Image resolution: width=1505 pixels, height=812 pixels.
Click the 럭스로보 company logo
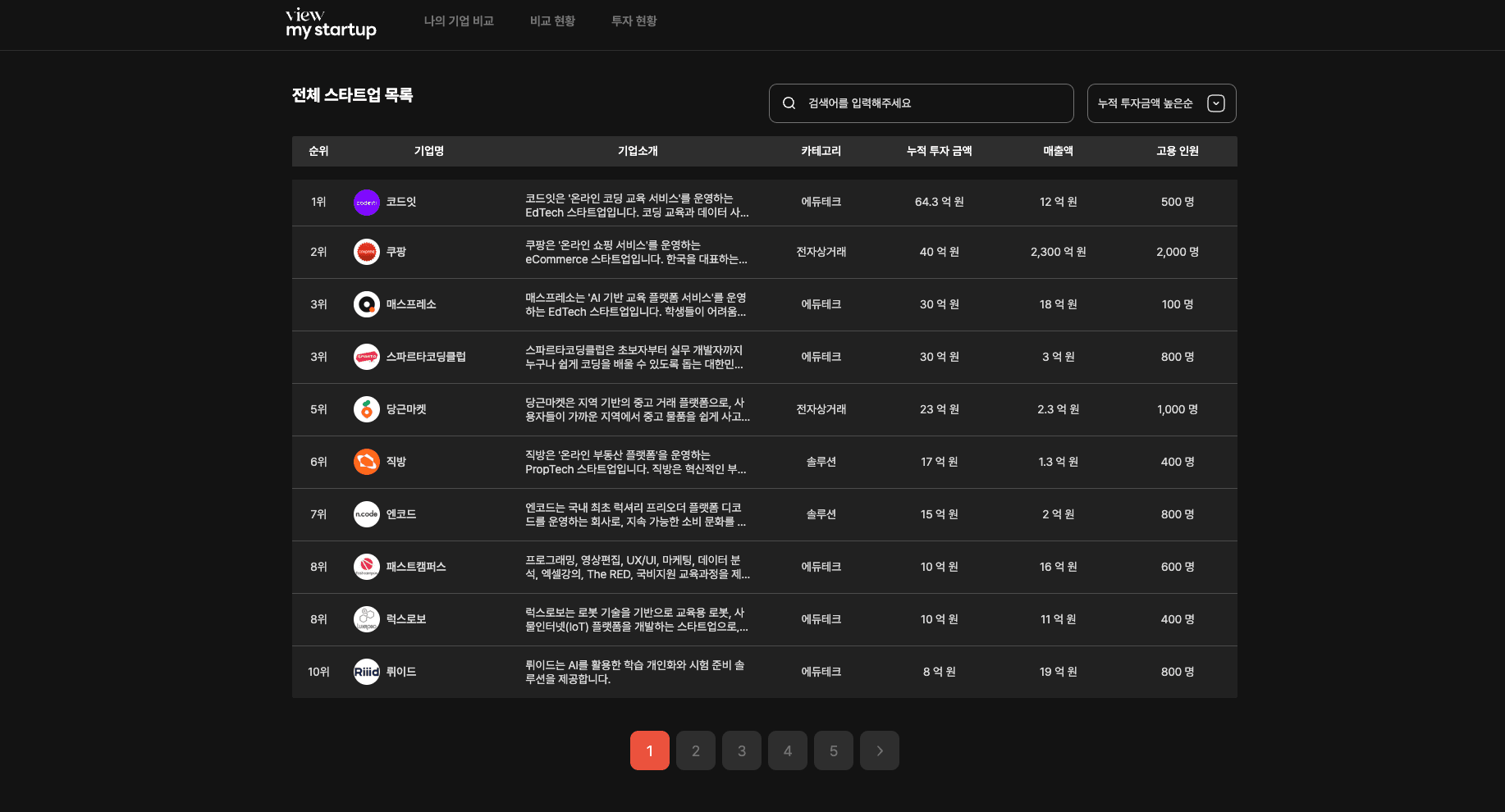(x=367, y=619)
